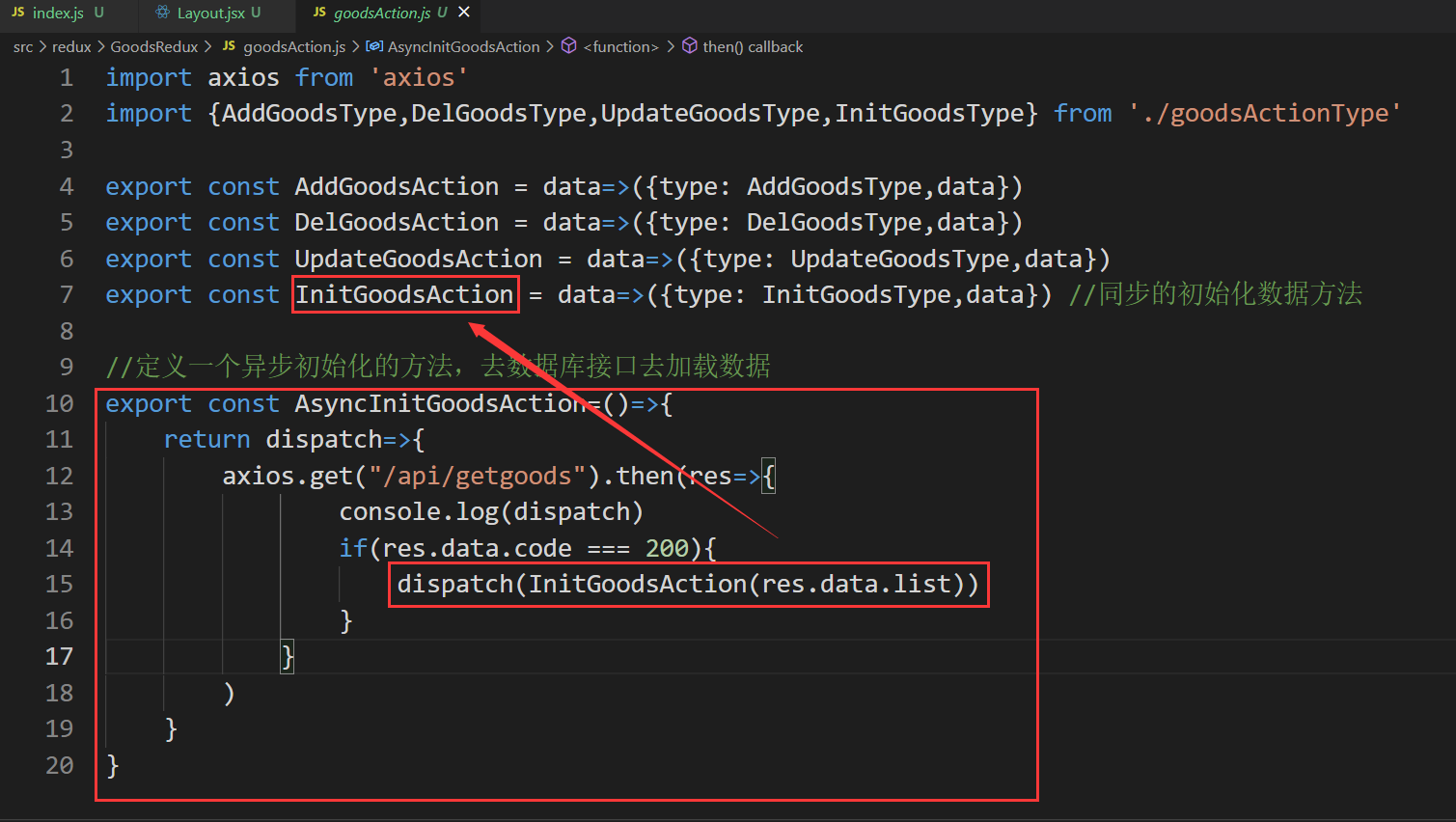Click the cube icon before then() callback breadcrumb

[x=688, y=46]
